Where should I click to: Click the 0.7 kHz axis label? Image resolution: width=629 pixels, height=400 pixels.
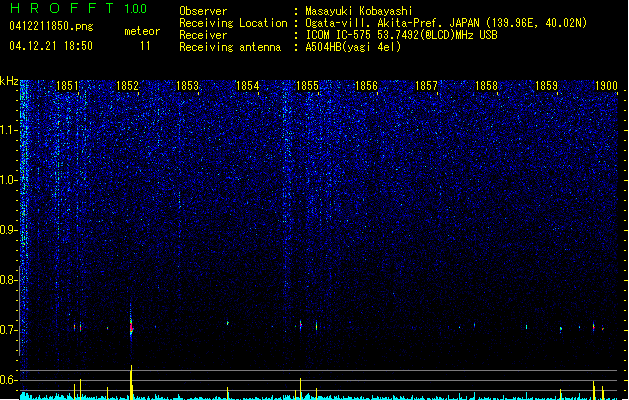pos(8,330)
